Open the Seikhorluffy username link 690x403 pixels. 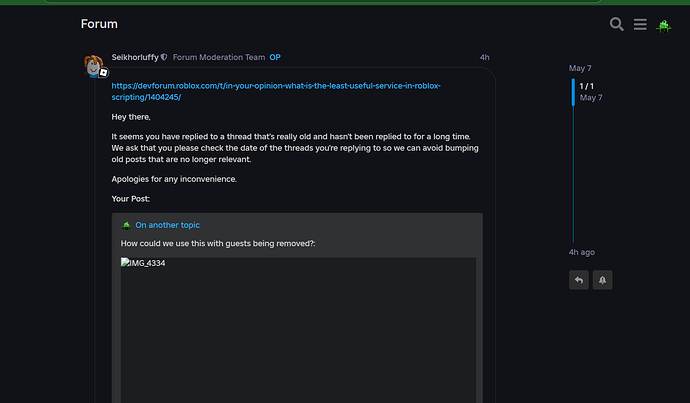click(135, 58)
